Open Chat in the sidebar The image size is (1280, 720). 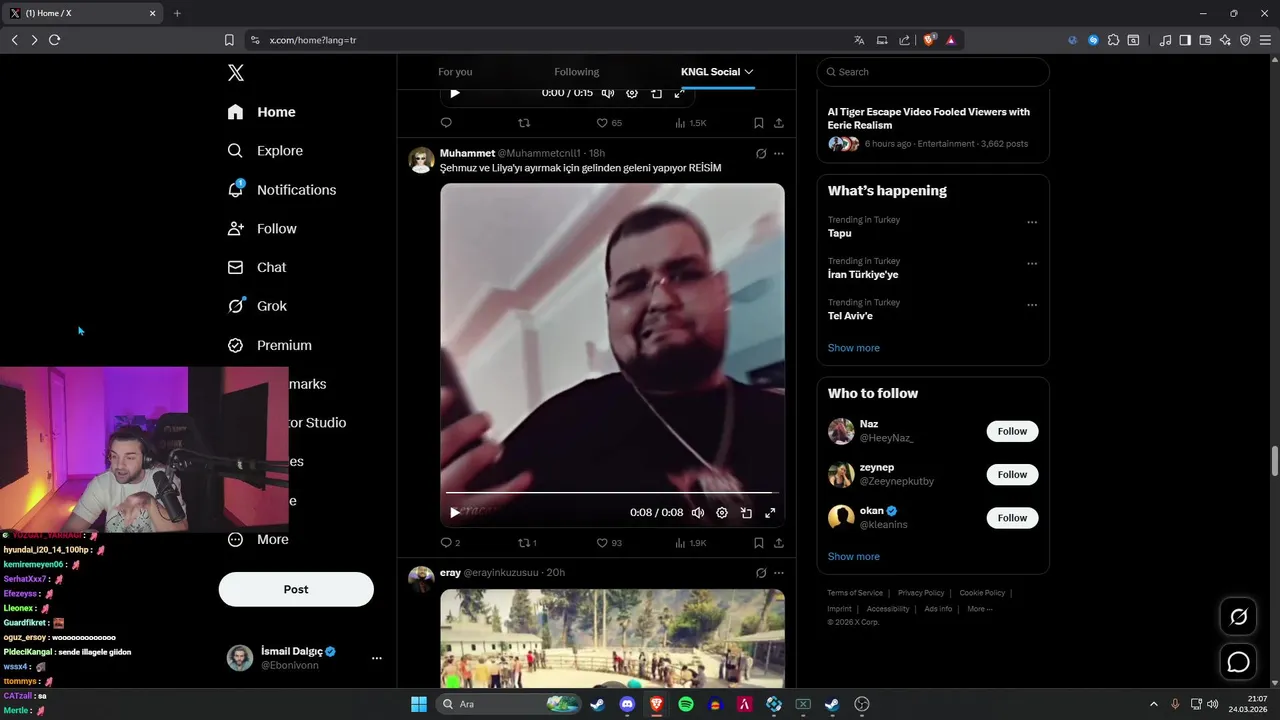(257, 267)
